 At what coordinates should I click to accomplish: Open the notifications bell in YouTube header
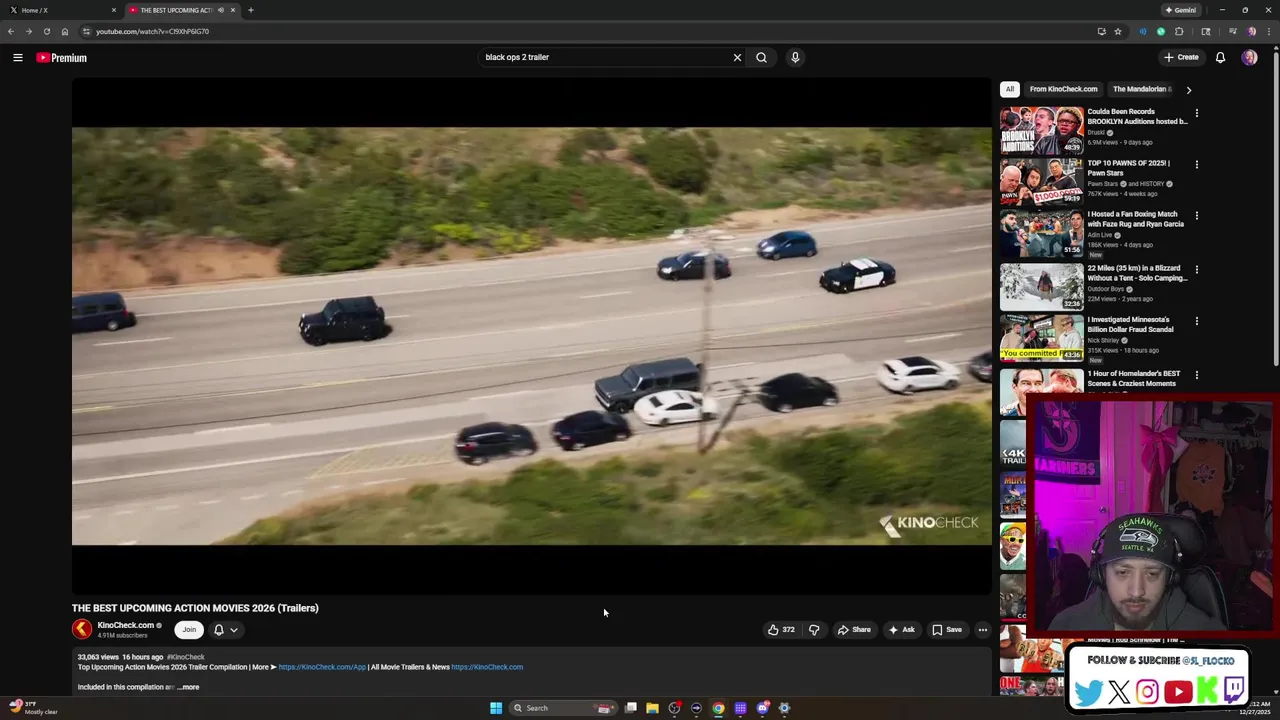coord(1220,57)
